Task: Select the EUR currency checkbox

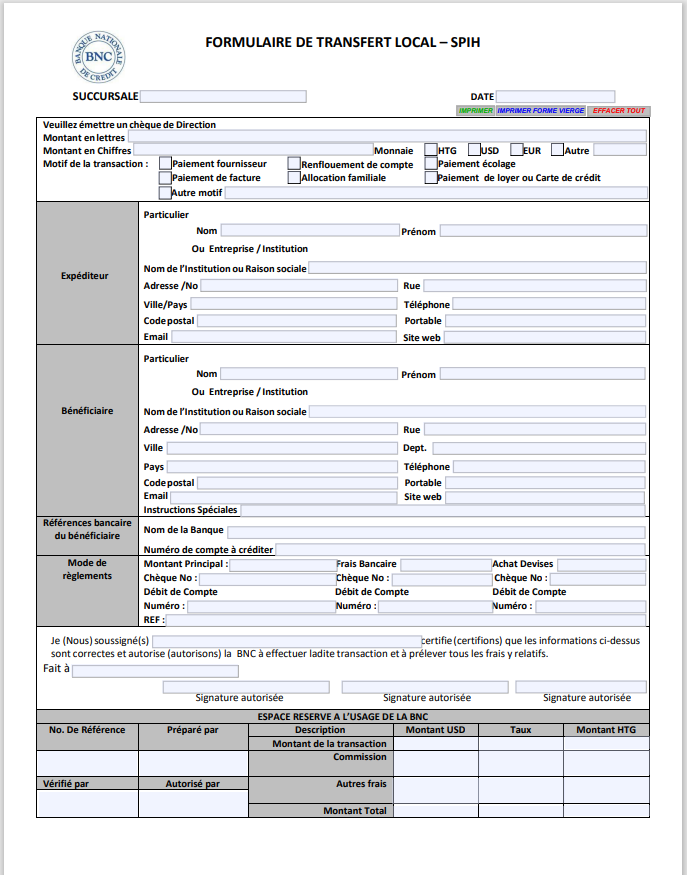Action: point(516,150)
